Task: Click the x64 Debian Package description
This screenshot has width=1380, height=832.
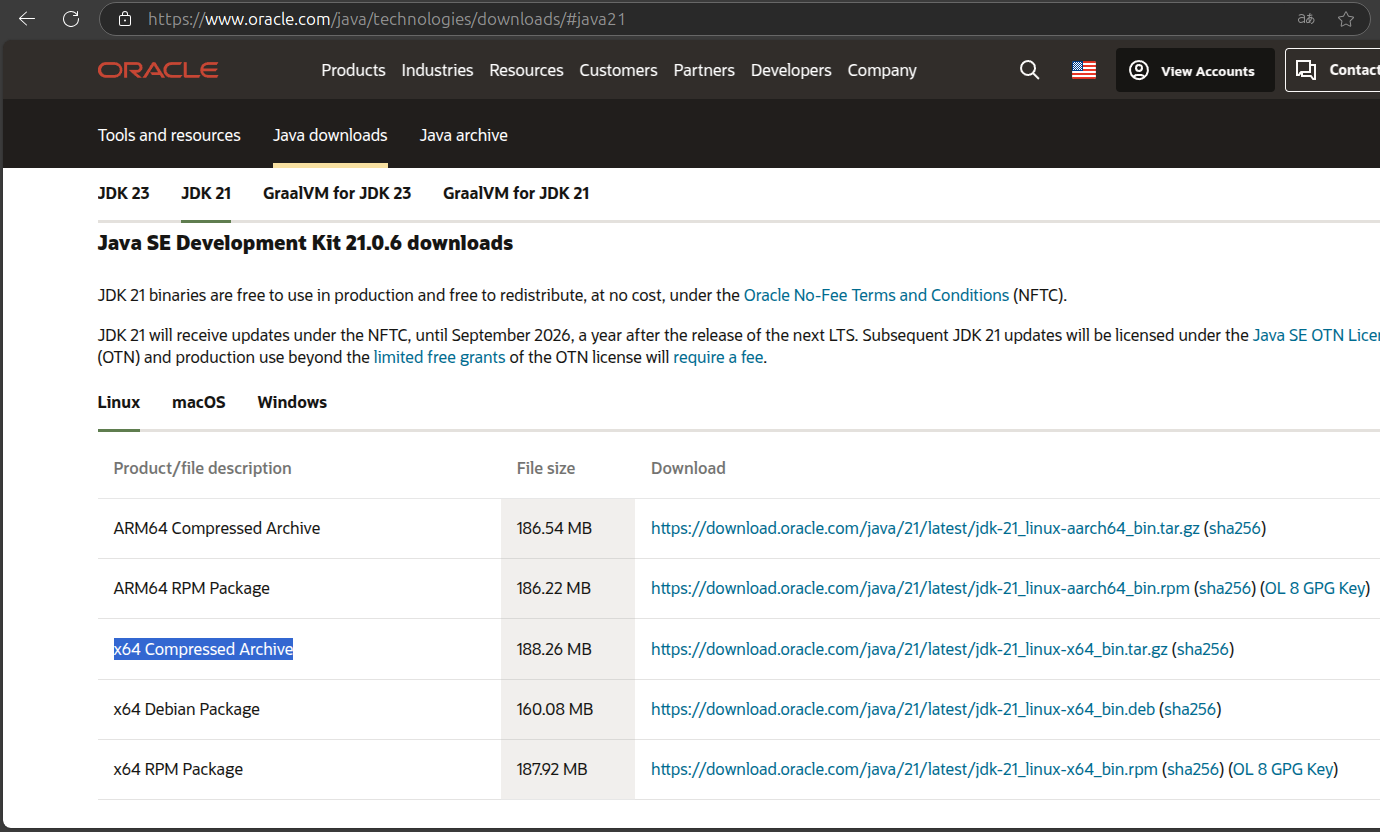Action: 187,709
